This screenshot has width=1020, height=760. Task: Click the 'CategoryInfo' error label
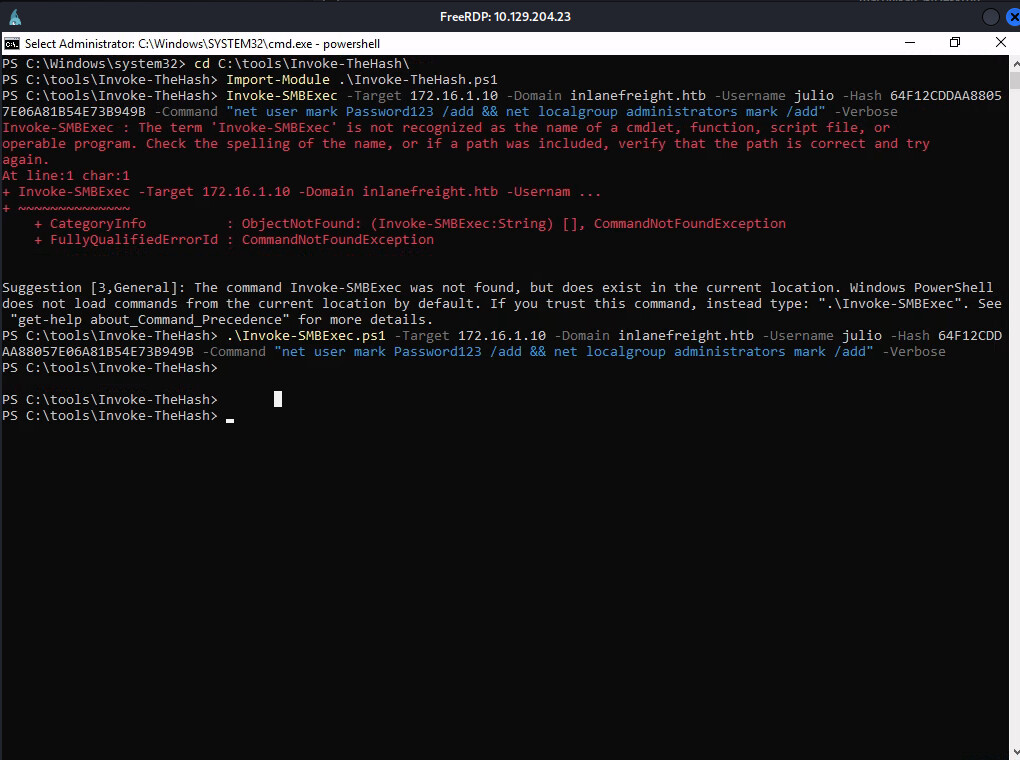point(98,224)
